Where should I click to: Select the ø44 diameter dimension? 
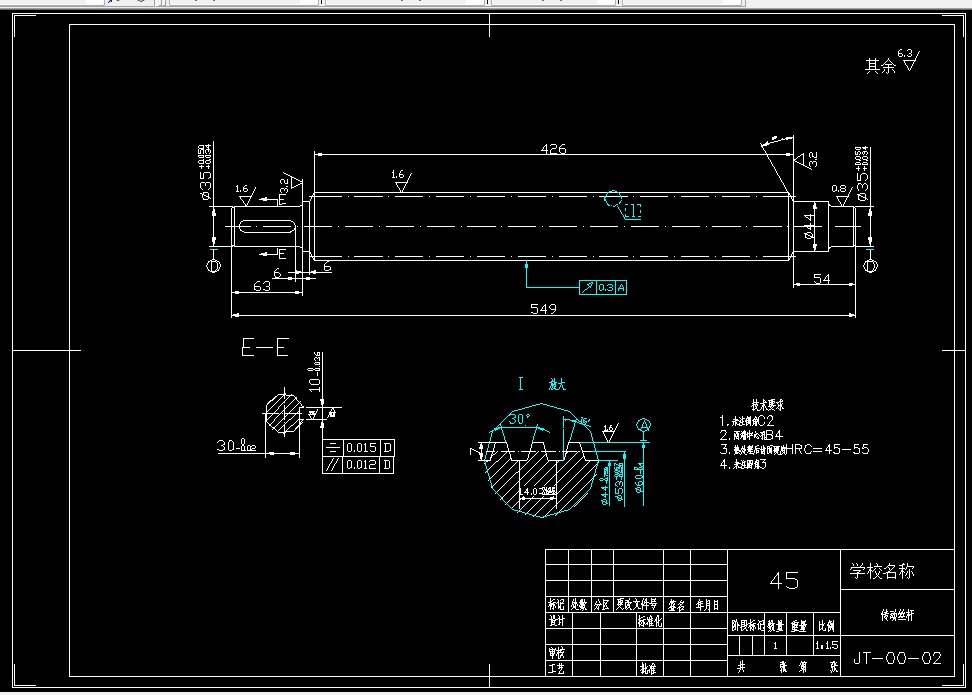coord(810,226)
